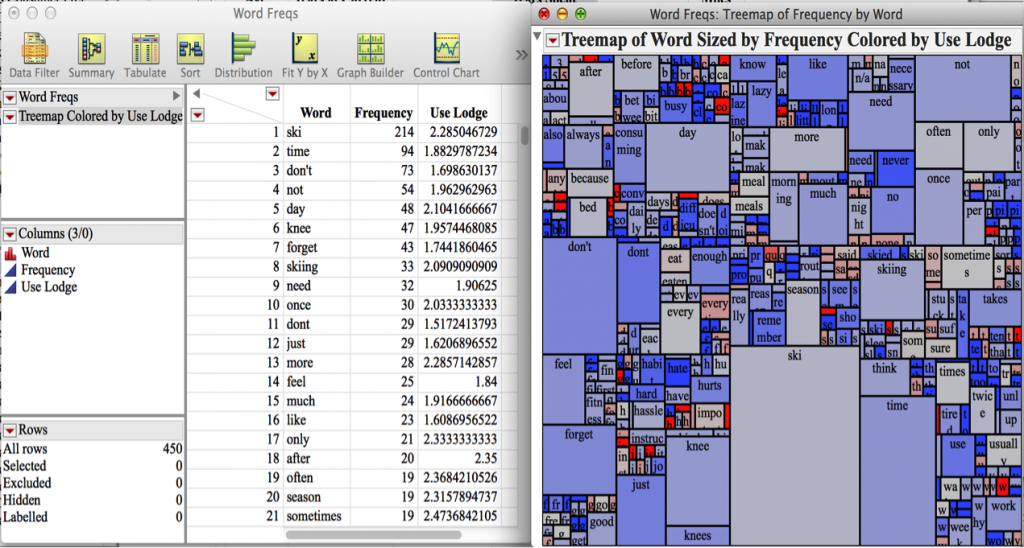Click the vertical scrollbar of the data table
The height and width of the screenshot is (548, 1024).
pyautogui.click(x=524, y=136)
